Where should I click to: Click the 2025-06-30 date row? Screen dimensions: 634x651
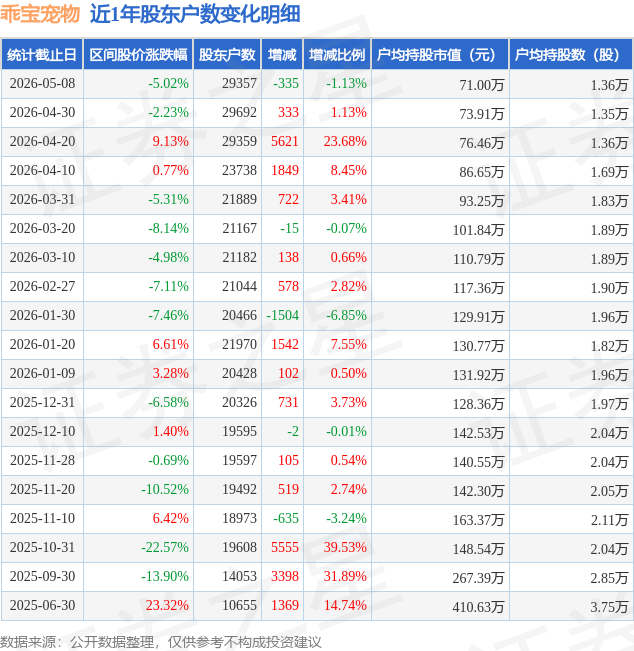pyautogui.click(x=317, y=606)
